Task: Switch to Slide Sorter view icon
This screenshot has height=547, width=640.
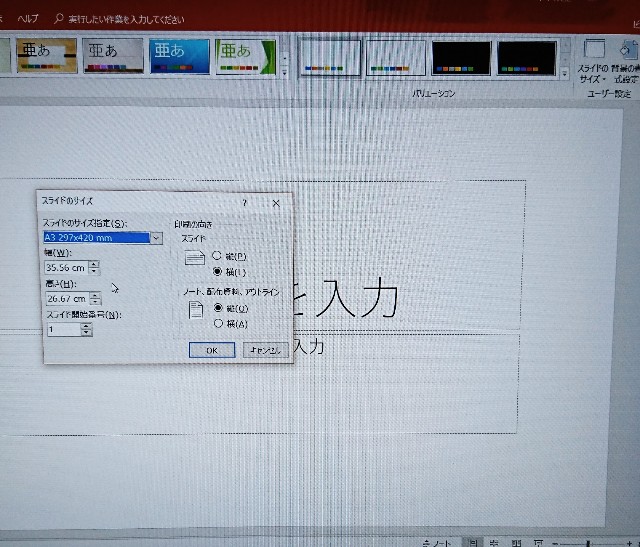Action: coord(494,543)
